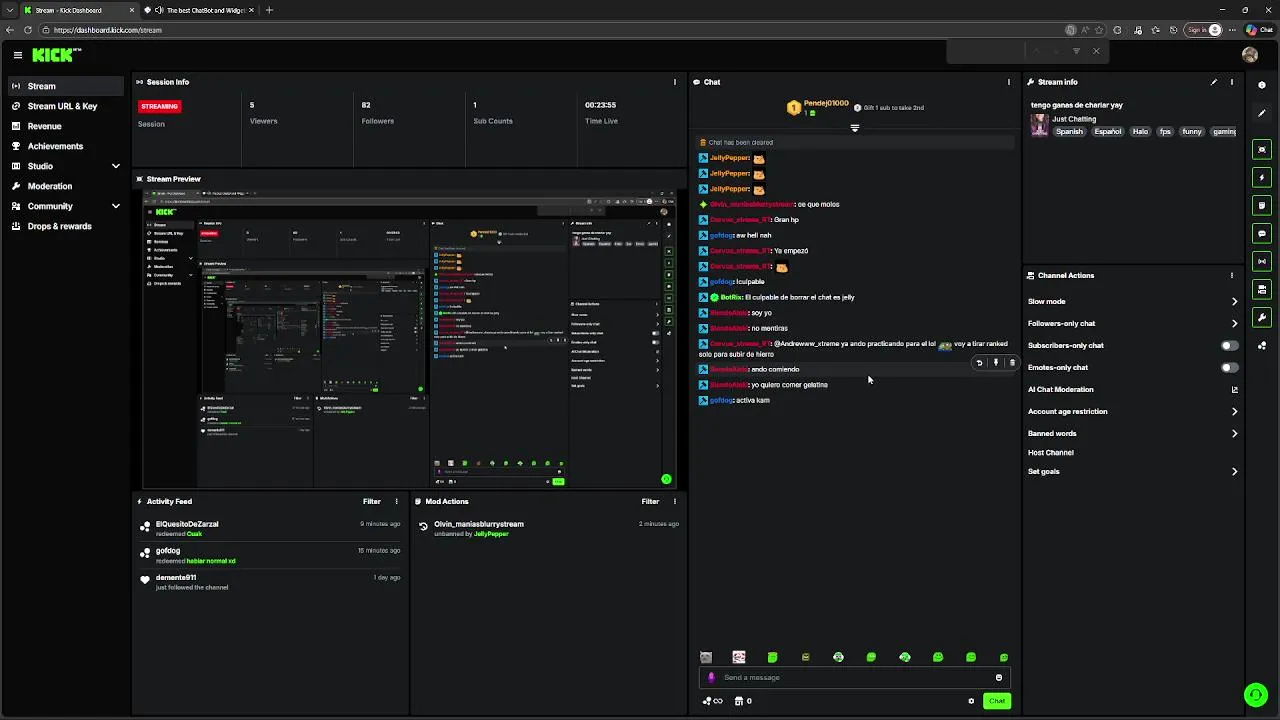Click browser Sign in button
Image resolution: width=1280 pixels, height=720 pixels.
[x=1203, y=30]
